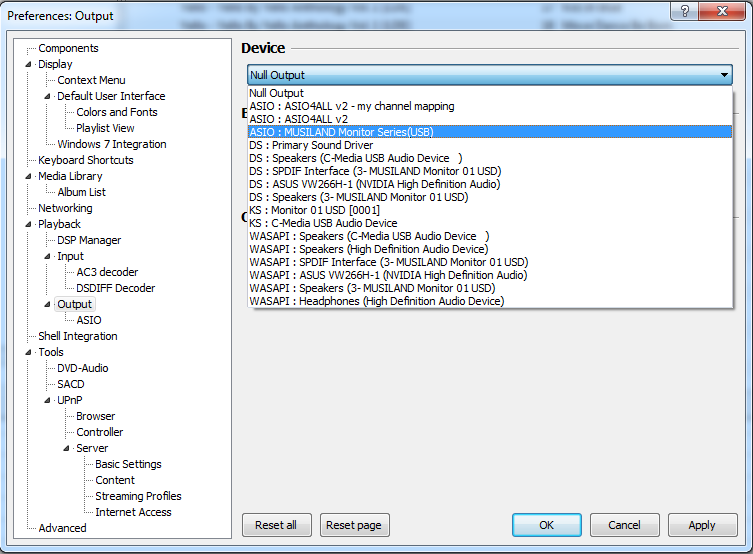Choose WASAPI : Speakers (3- MUSILAND Monitor 01 USD)
The height and width of the screenshot is (554, 753).
[x=490, y=288]
